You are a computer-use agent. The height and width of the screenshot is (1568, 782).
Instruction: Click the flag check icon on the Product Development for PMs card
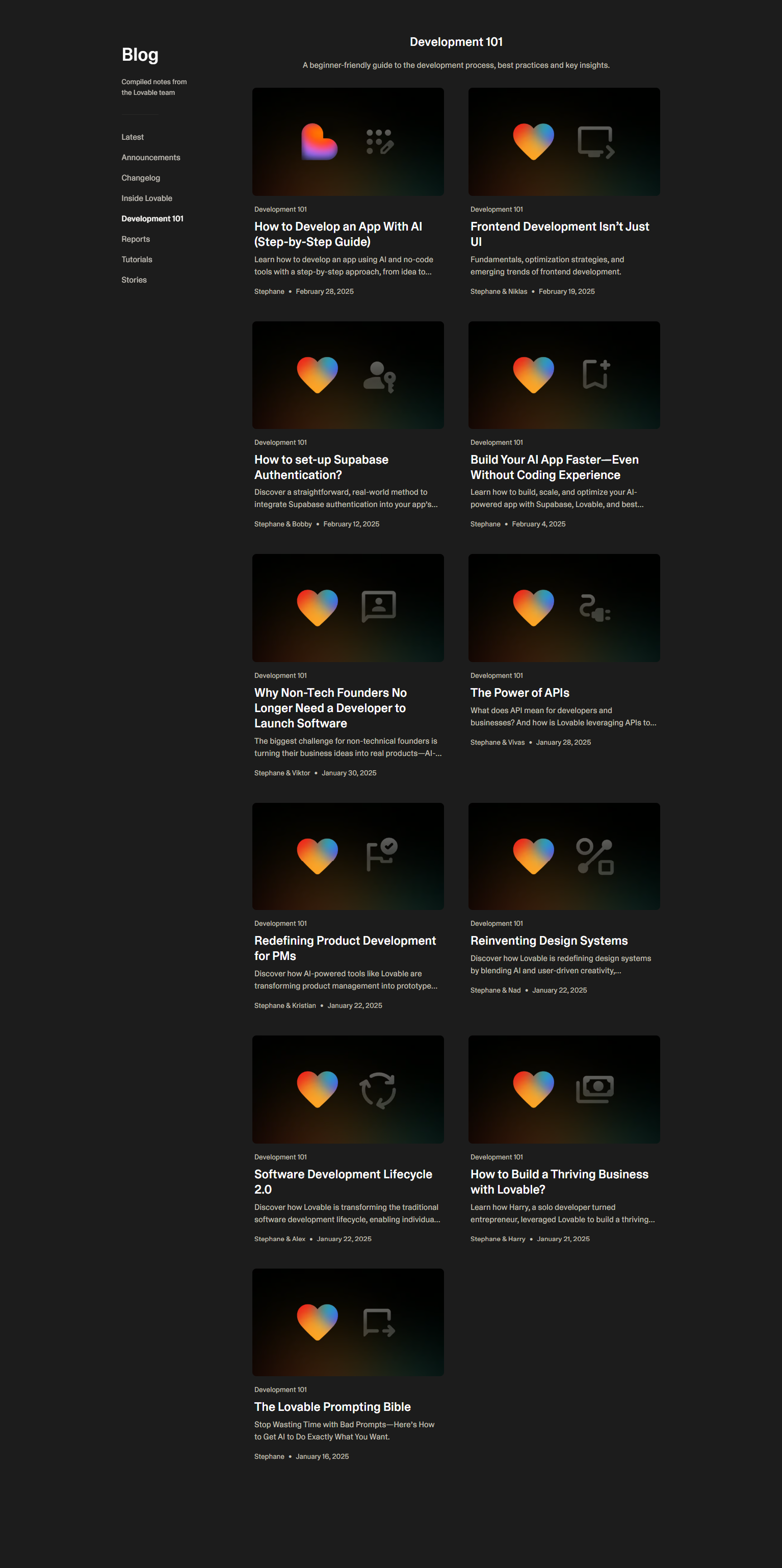(381, 854)
